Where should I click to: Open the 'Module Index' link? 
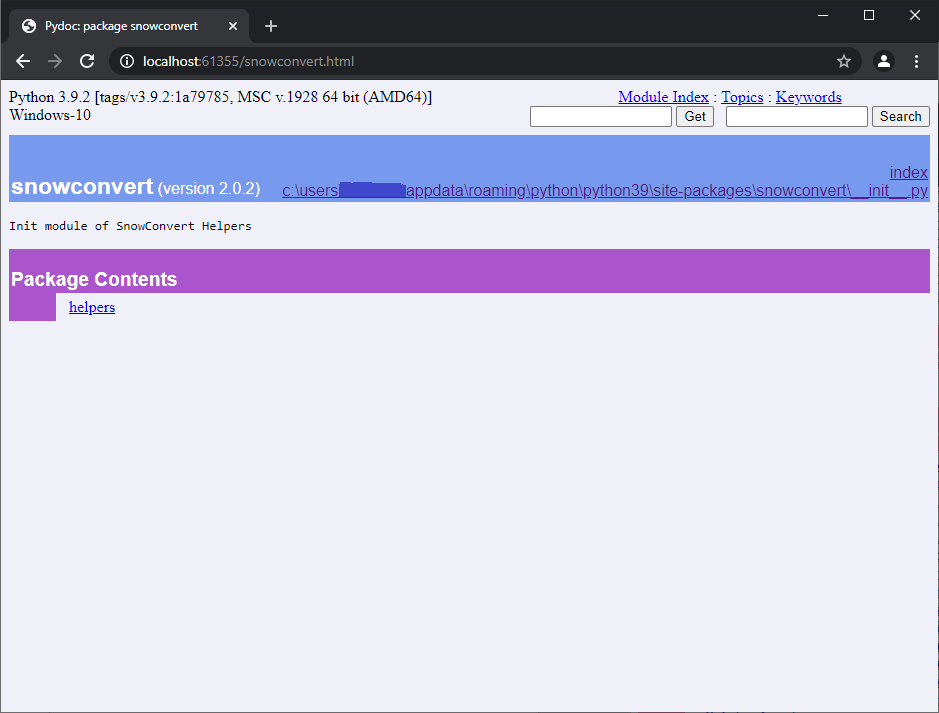pos(663,97)
